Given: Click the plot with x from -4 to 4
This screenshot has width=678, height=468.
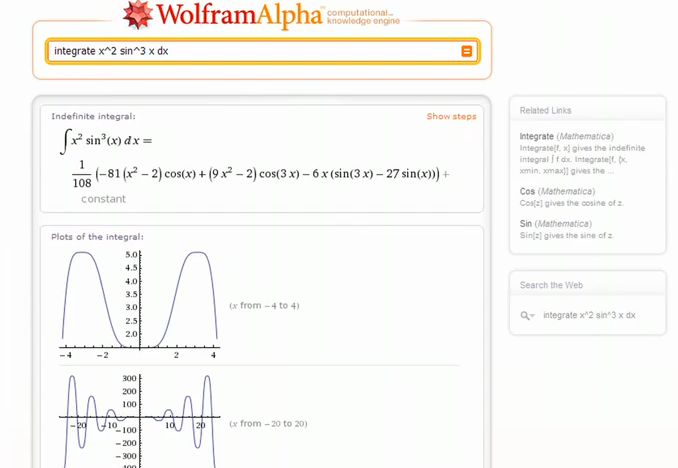Looking at the screenshot, I should point(139,305).
